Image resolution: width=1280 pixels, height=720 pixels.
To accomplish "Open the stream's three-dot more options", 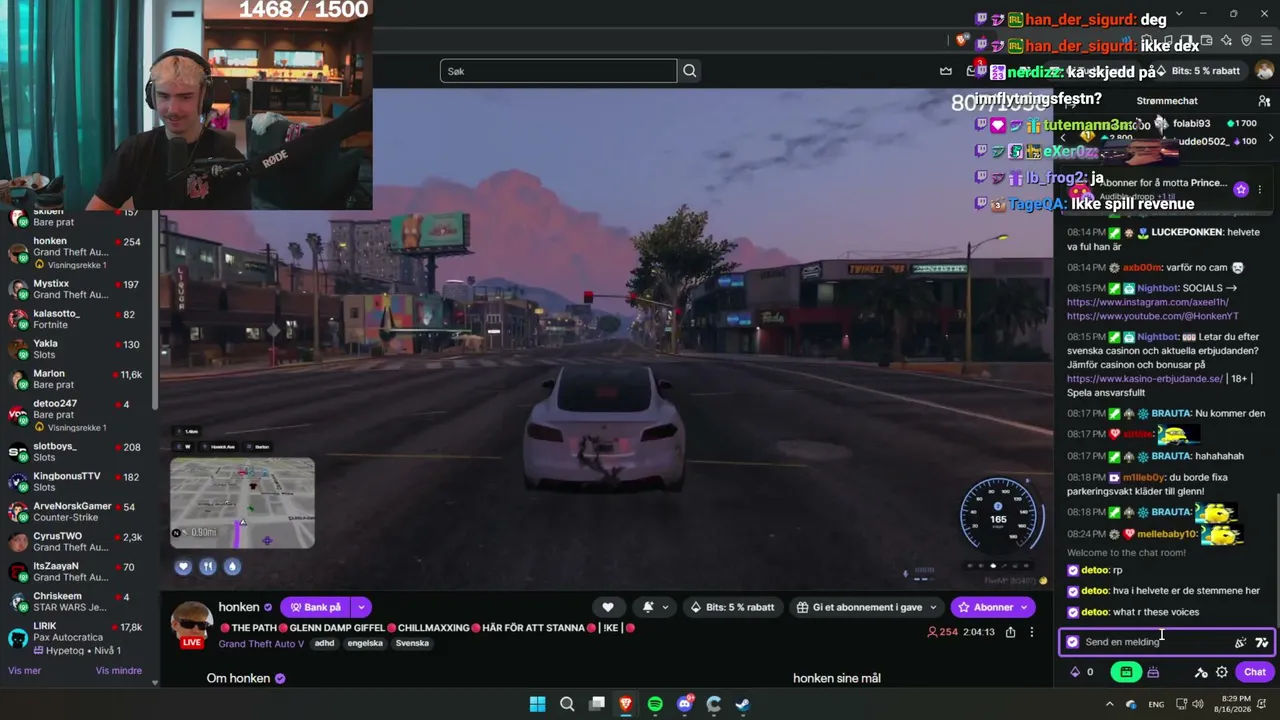I will click(x=1032, y=632).
